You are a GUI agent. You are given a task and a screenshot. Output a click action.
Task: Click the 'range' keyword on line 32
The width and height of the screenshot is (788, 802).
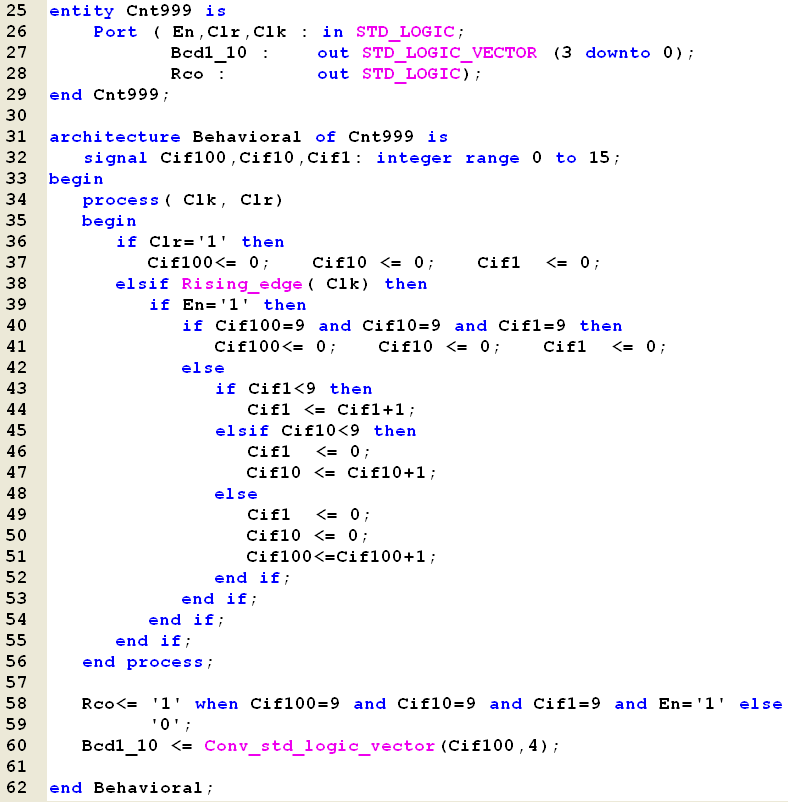492,159
